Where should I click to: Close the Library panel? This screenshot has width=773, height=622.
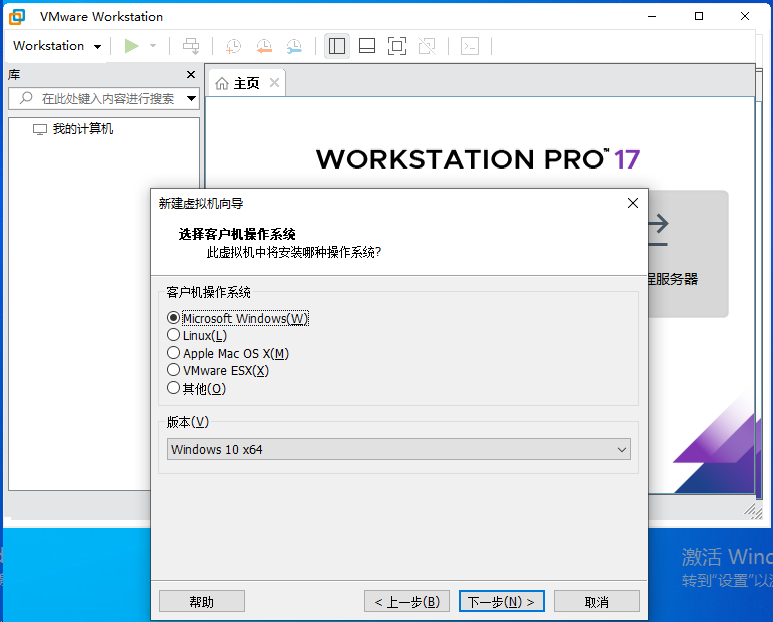coord(191,74)
